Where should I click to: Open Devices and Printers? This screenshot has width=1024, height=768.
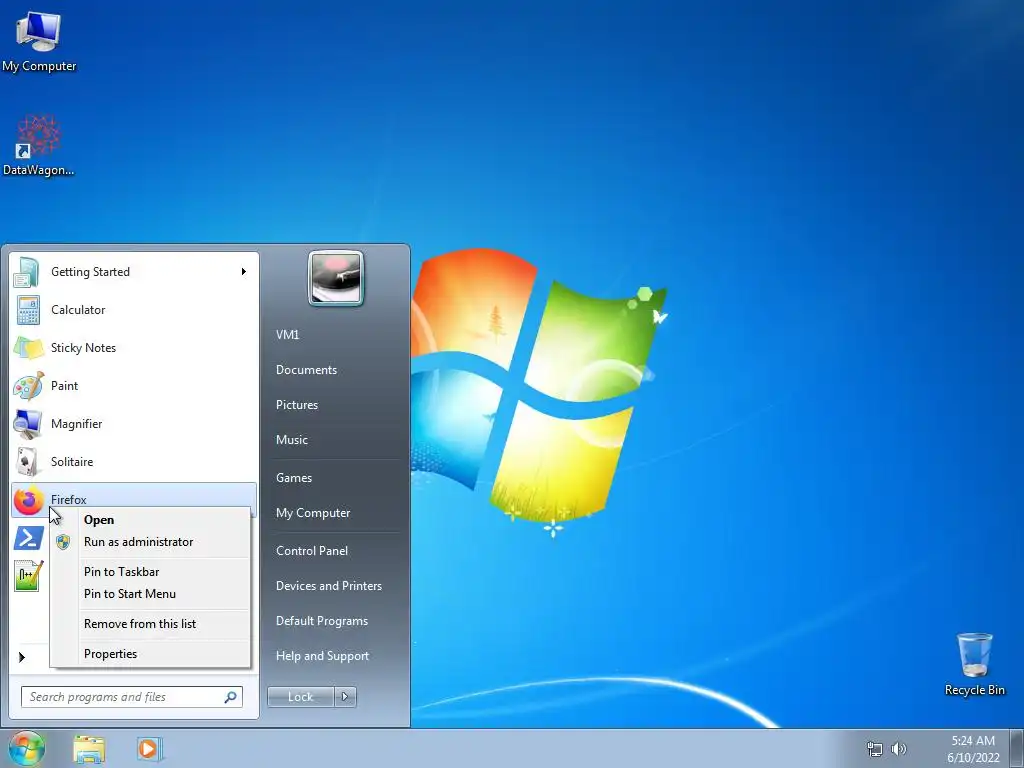click(x=328, y=586)
